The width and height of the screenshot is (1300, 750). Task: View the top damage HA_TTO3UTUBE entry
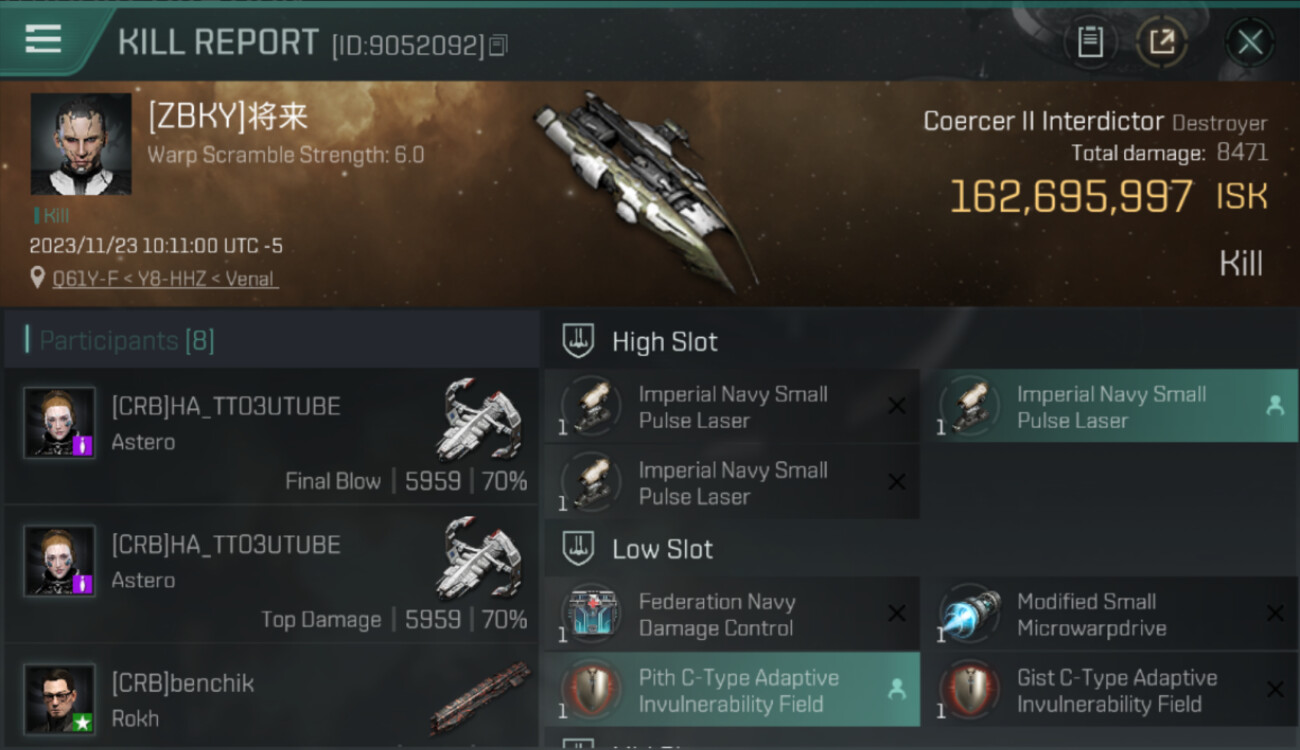(x=272, y=574)
